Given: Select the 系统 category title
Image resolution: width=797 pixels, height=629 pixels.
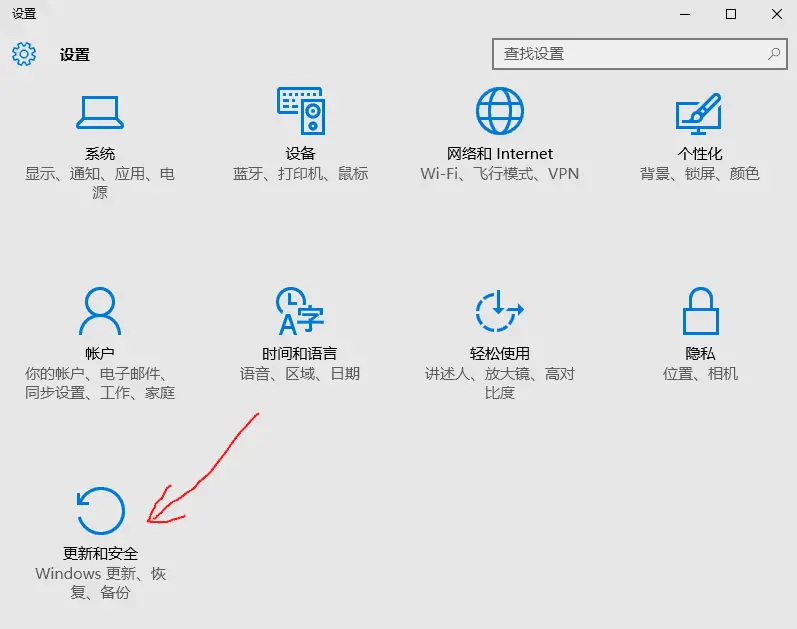Looking at the screenshot, I should coord(100,153).
